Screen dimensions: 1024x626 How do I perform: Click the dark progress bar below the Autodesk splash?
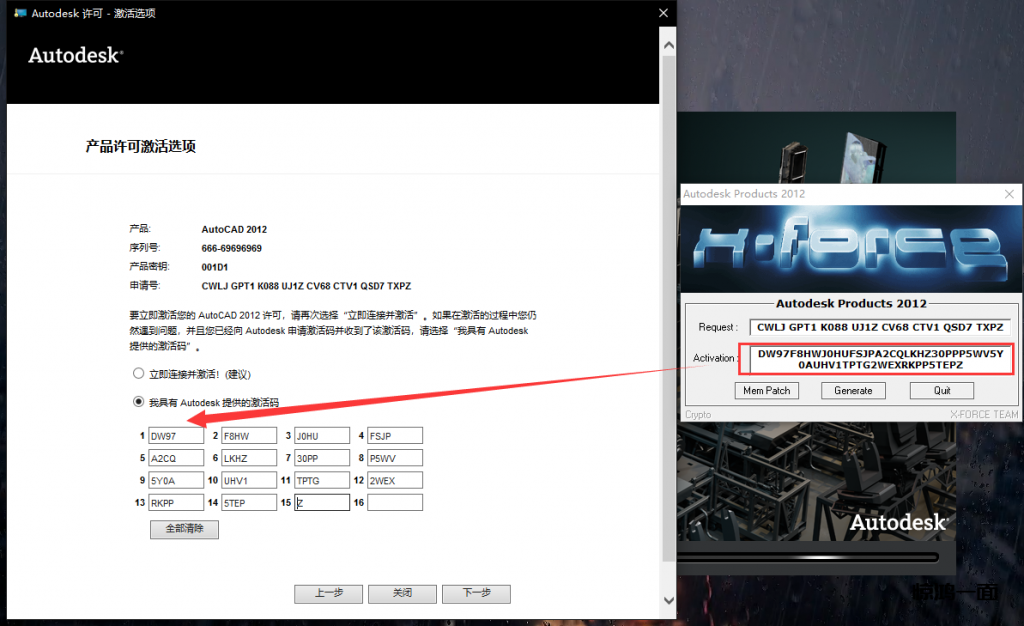(808, 557)
